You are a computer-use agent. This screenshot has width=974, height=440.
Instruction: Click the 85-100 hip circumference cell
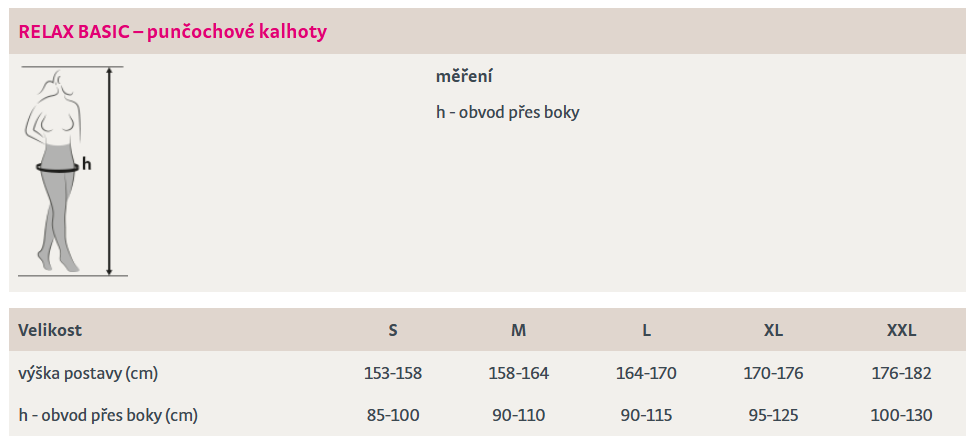(393, 415)
